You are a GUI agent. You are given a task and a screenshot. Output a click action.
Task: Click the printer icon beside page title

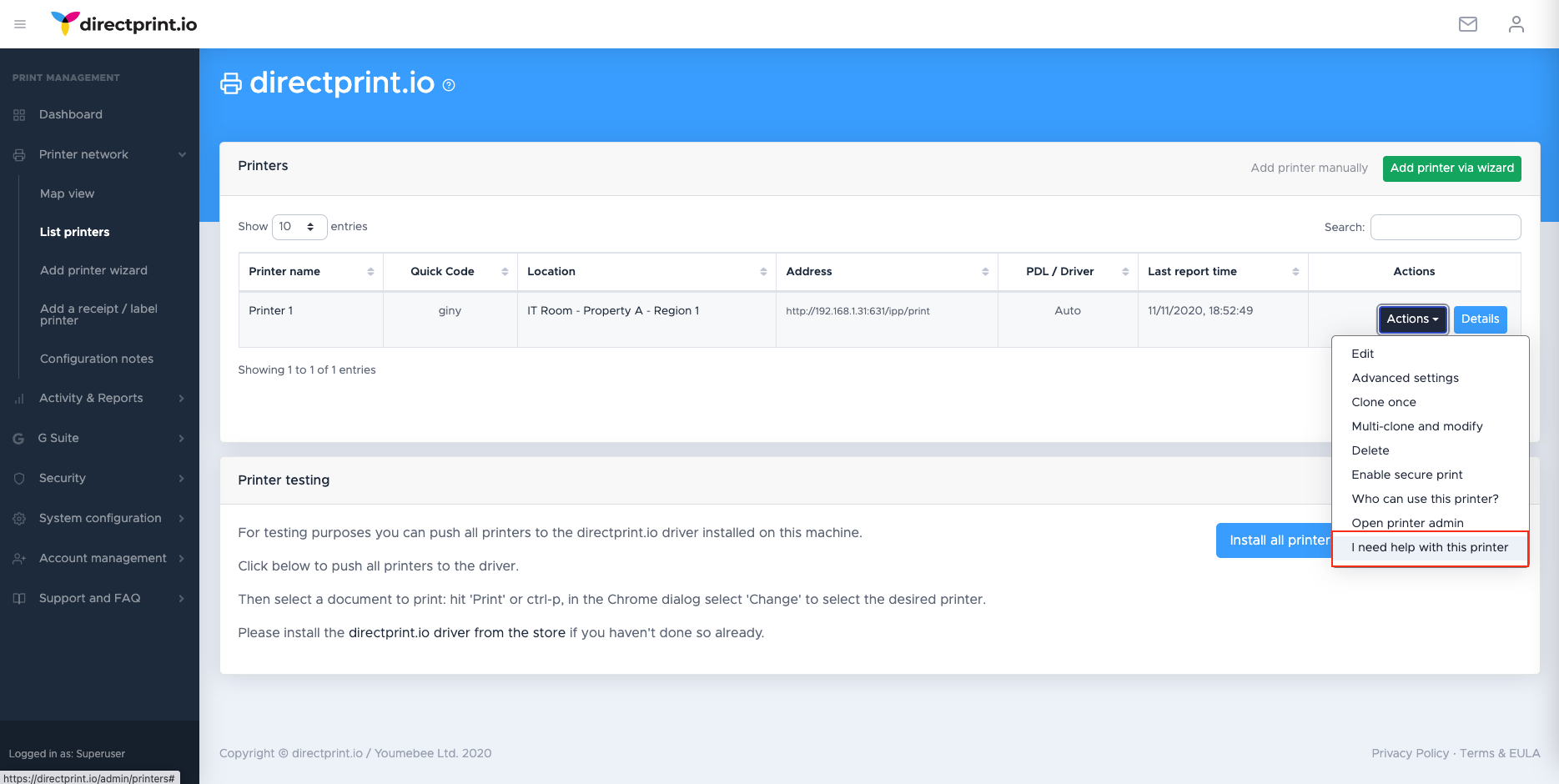pos(231,83)
